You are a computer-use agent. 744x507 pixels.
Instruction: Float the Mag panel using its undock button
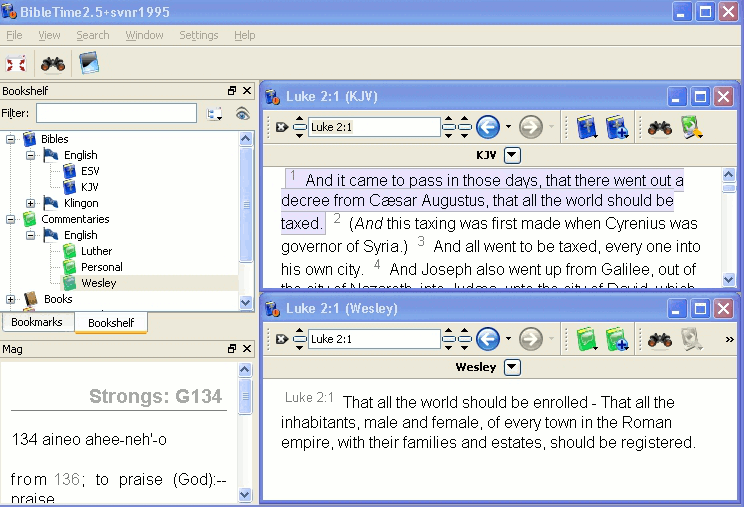click(x=232, y=349)
